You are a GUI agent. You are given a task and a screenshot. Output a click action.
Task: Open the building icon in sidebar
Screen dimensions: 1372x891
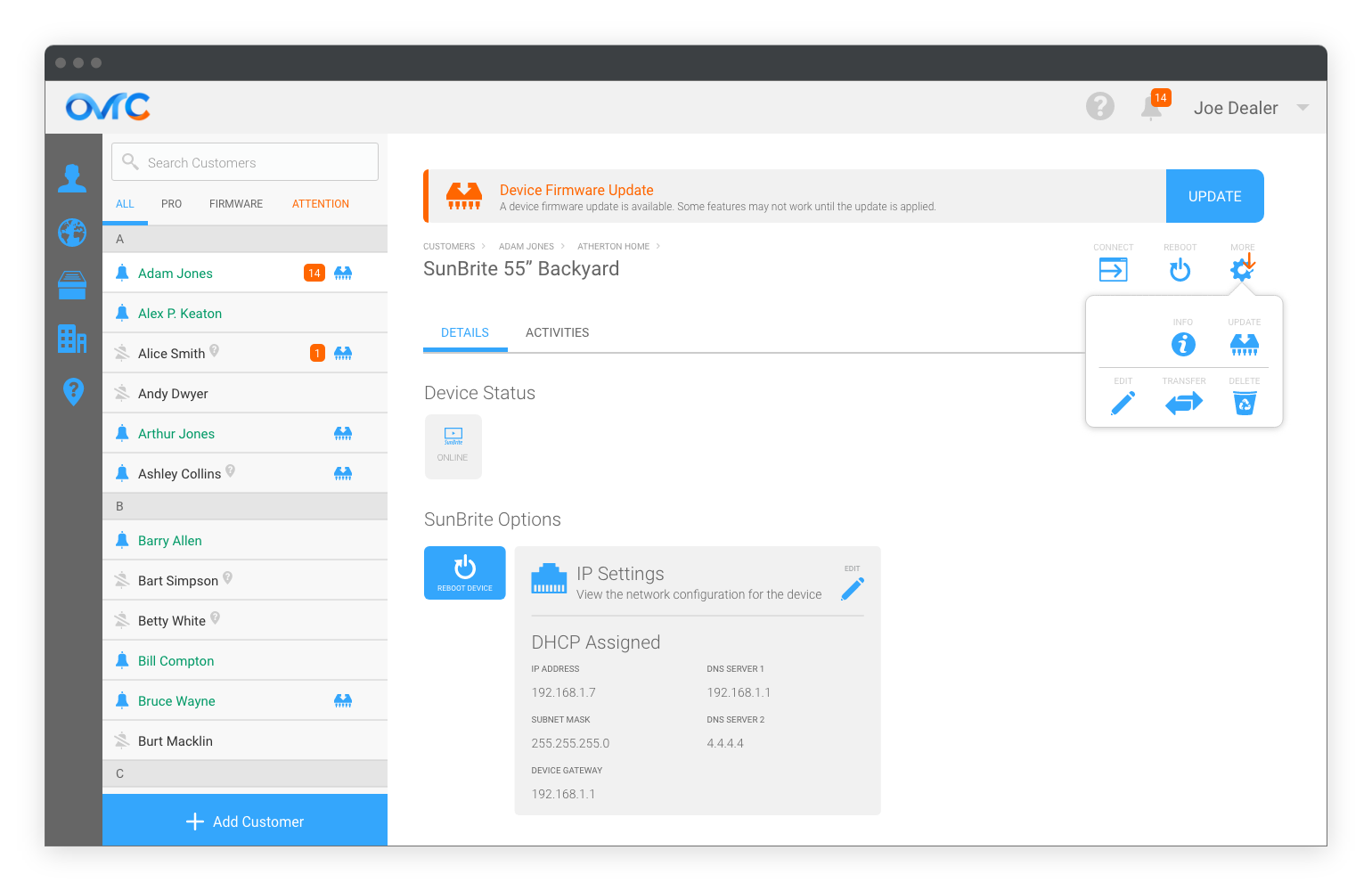(72, 339)
